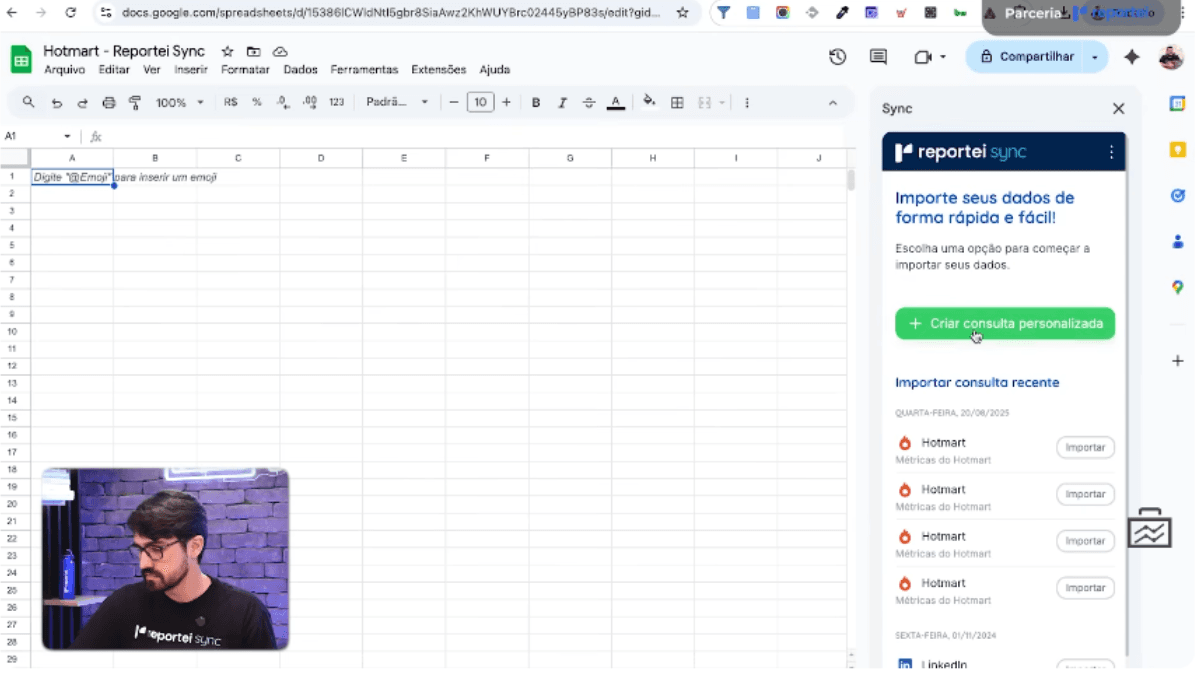
Task: Format selection as currency
Action: (x=229, y=102)
